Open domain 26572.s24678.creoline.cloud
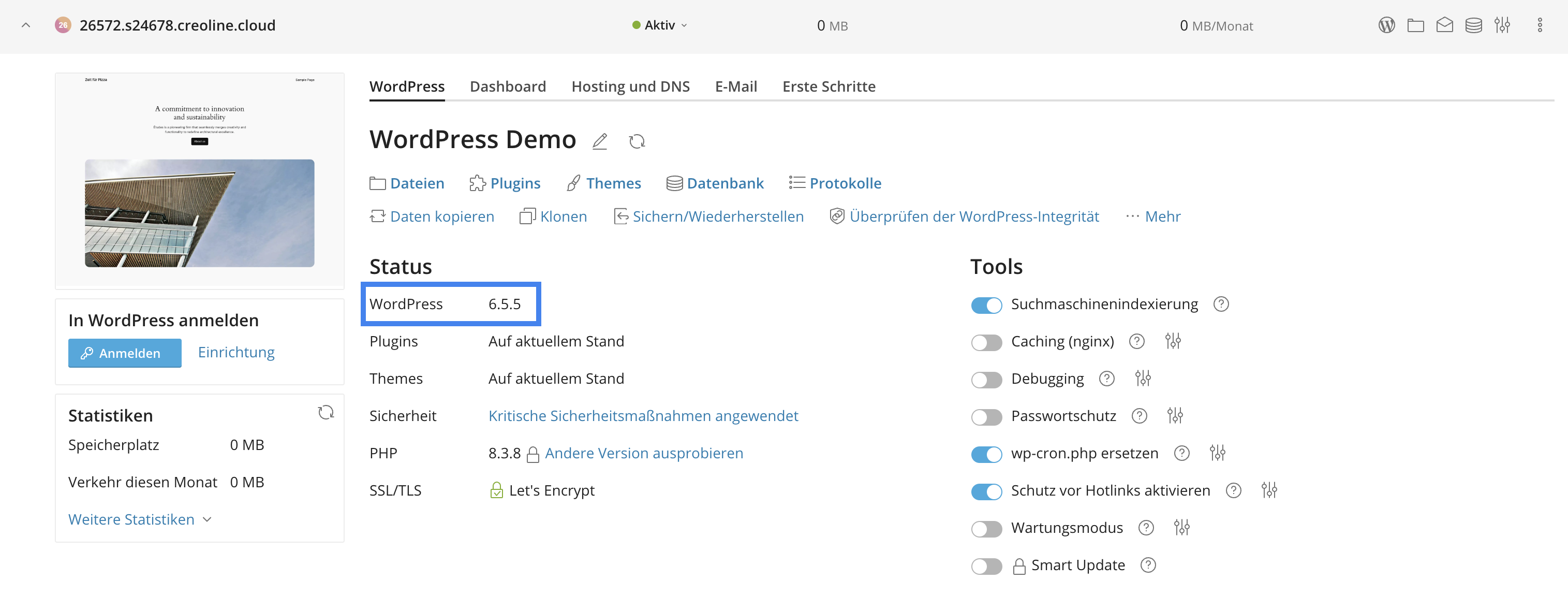1568x609 pixels. (177, 25)
